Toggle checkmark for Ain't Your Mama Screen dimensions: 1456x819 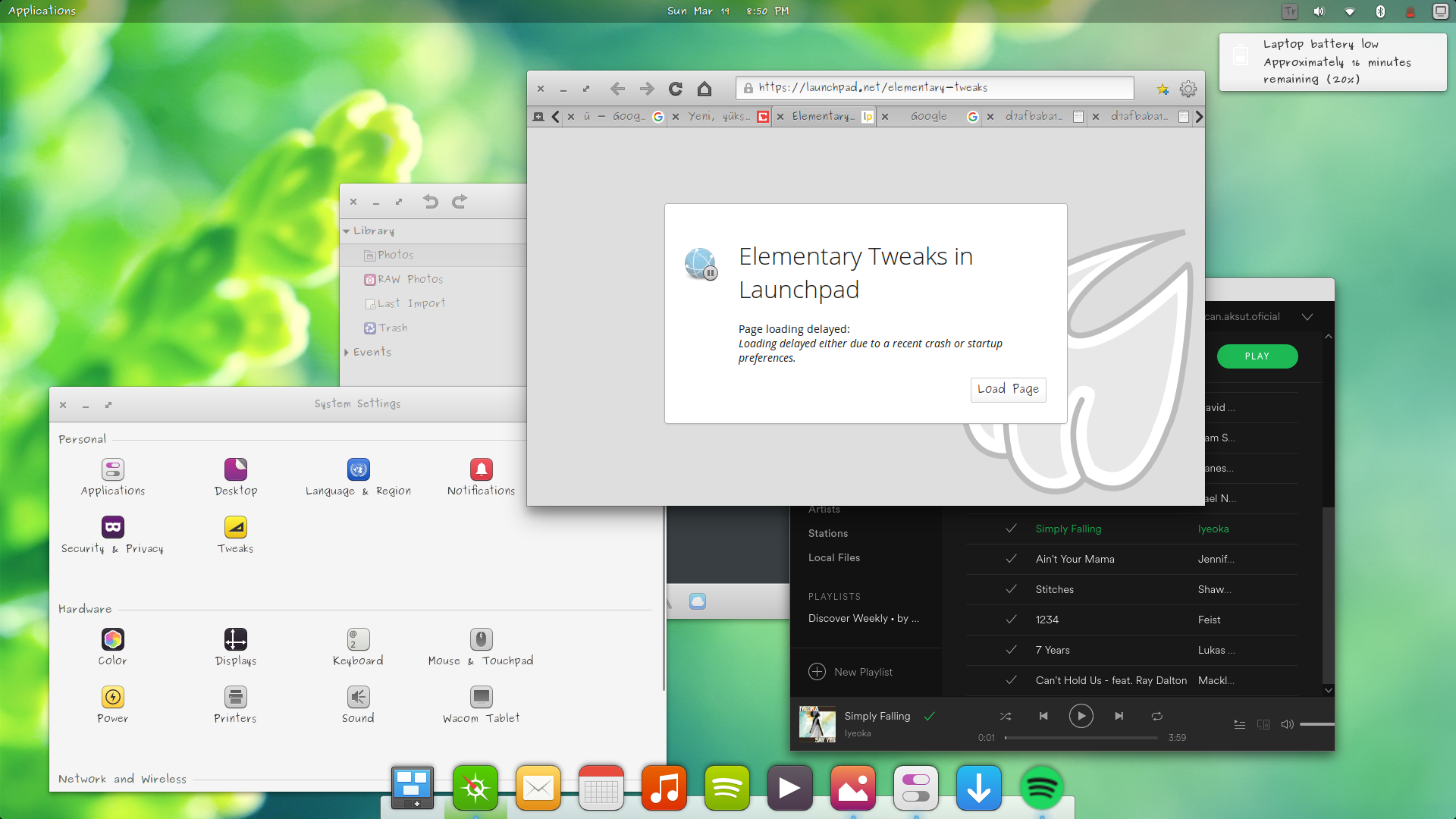click(1011, 559)
